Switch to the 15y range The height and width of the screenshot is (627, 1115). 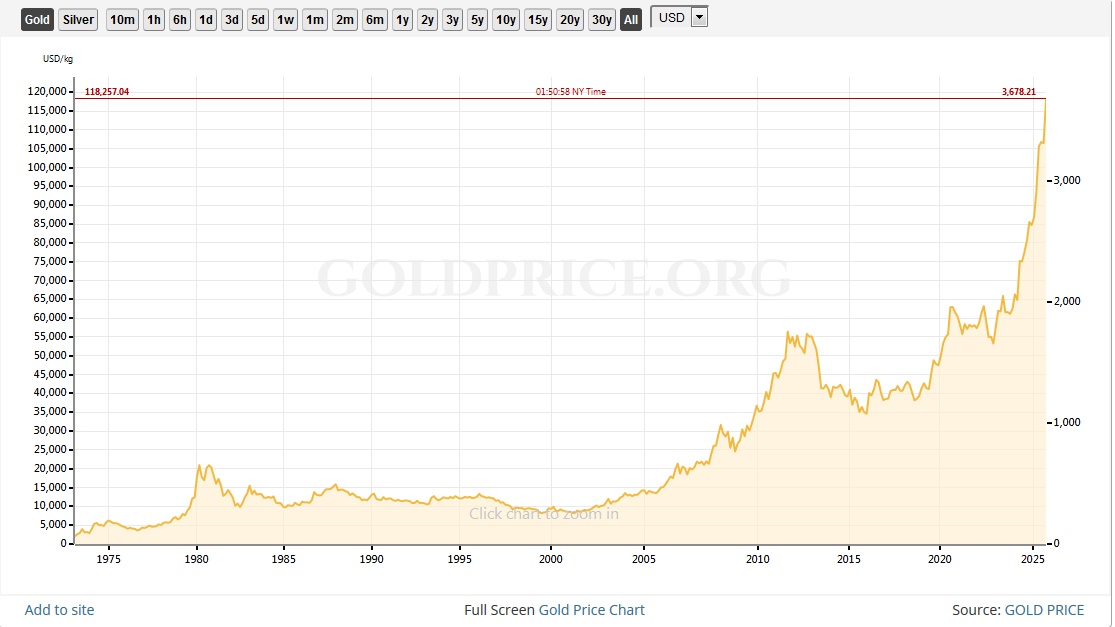(x=538, y=20)
